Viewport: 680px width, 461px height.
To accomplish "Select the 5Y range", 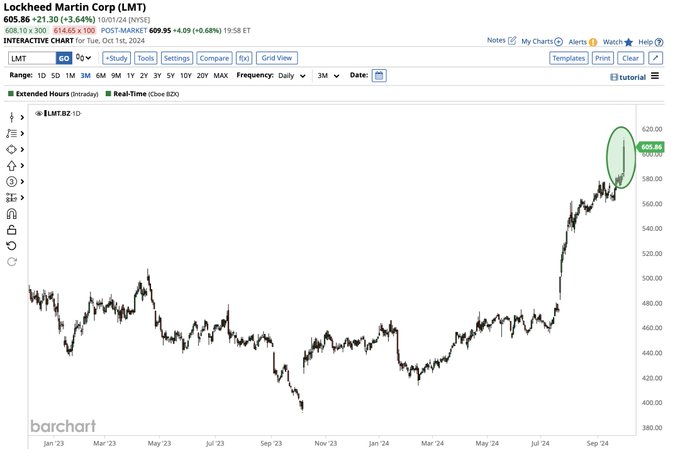I will click(x=171, y=75).
